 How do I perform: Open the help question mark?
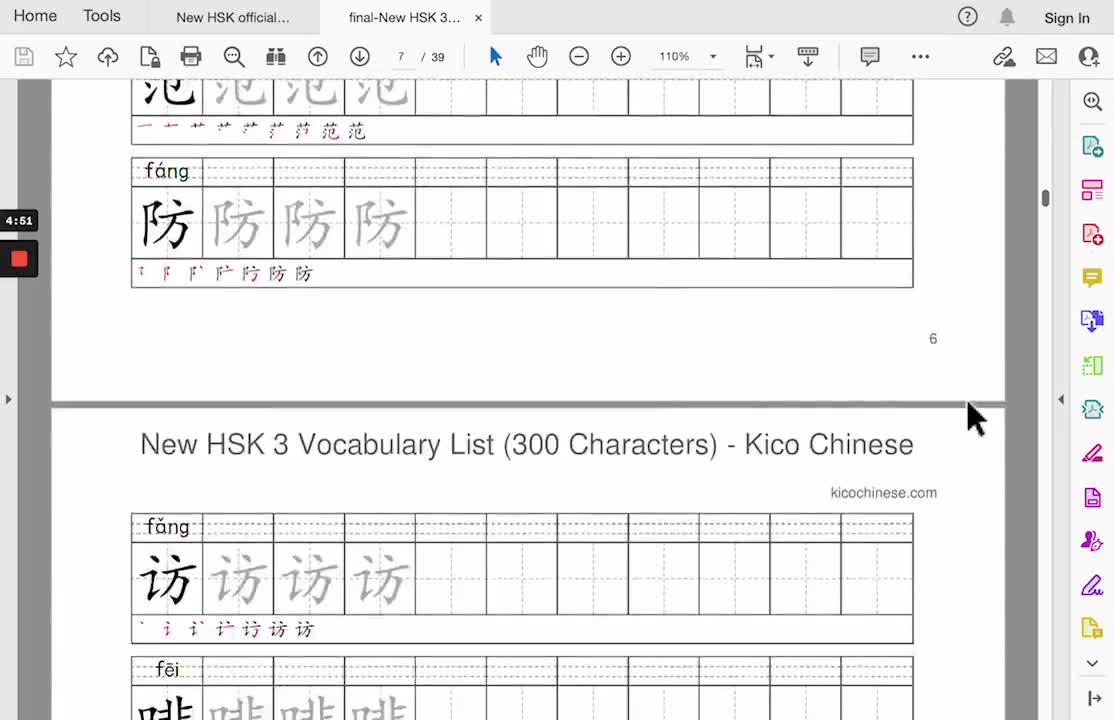[968, 16]
